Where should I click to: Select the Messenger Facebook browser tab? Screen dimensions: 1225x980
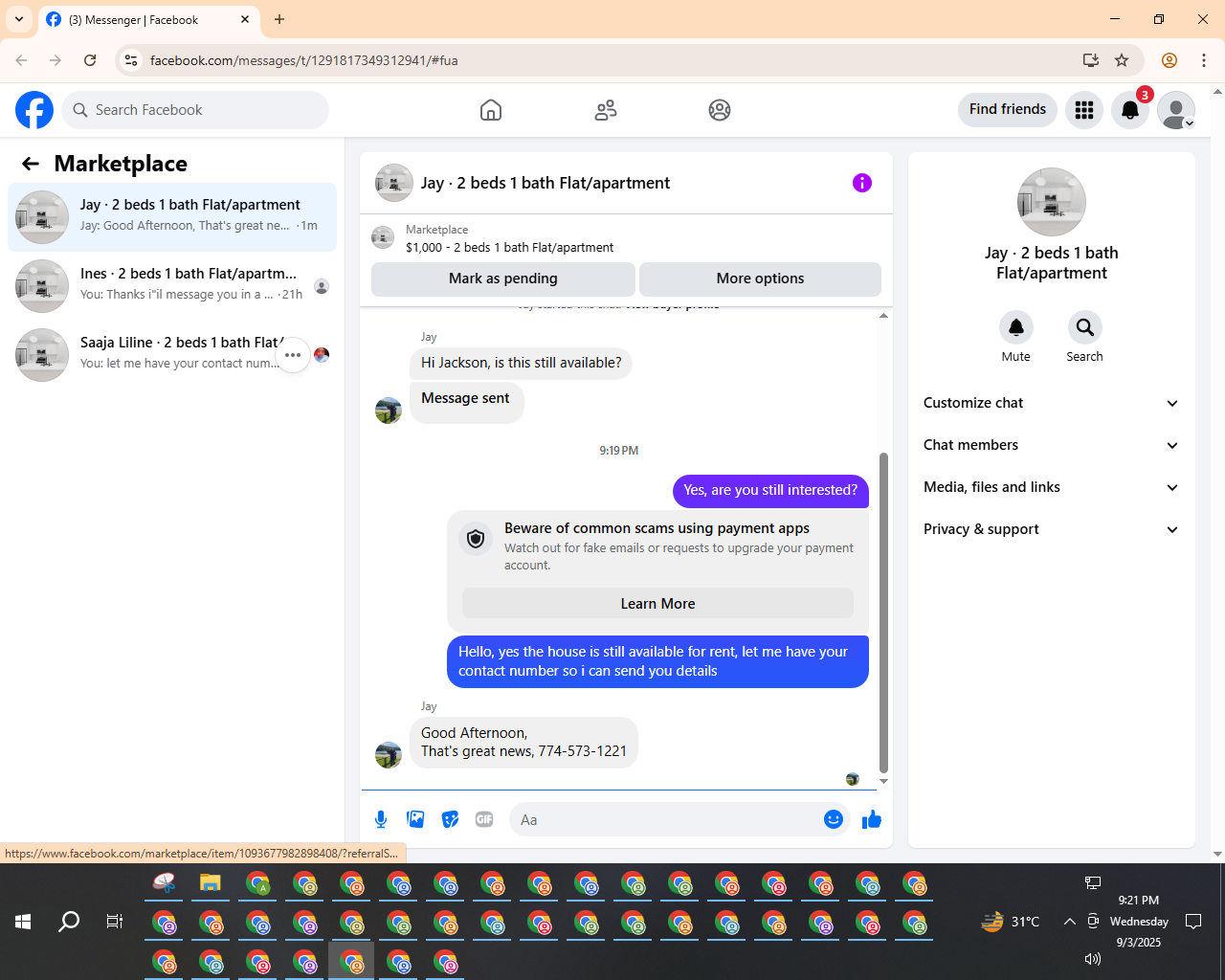click(148, 19)
